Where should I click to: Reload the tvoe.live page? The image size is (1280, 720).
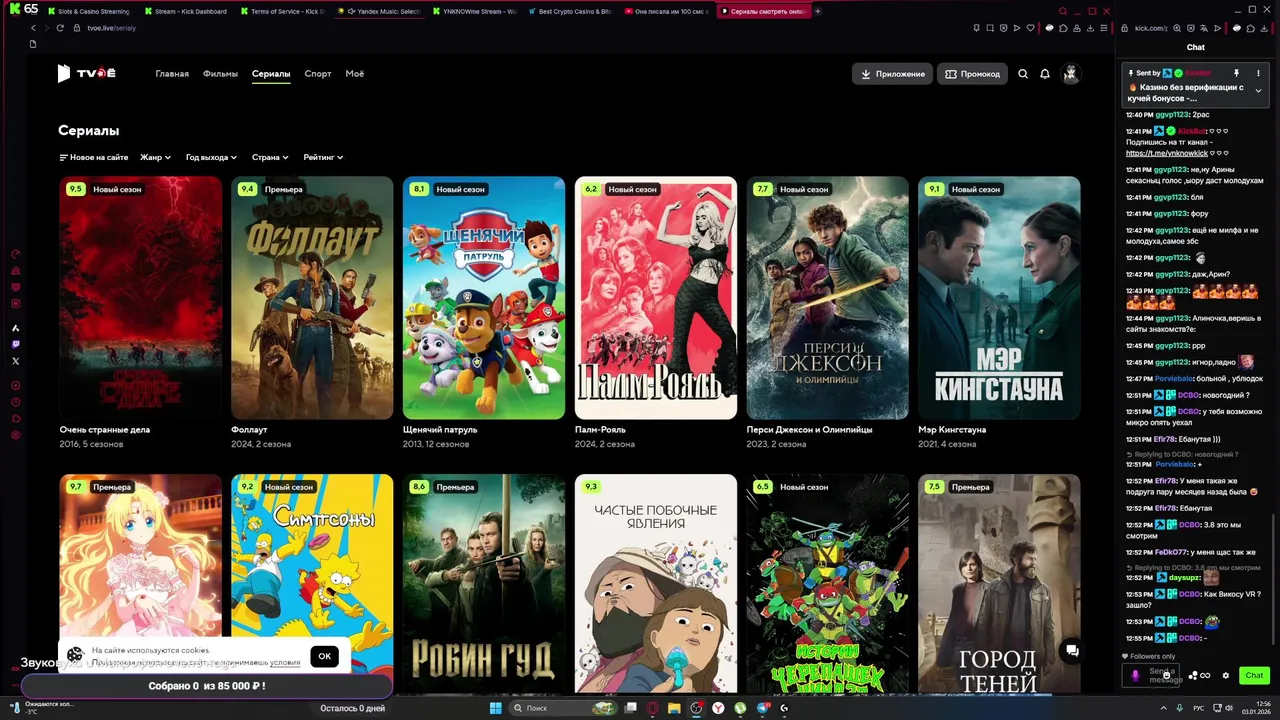(60, 28)
